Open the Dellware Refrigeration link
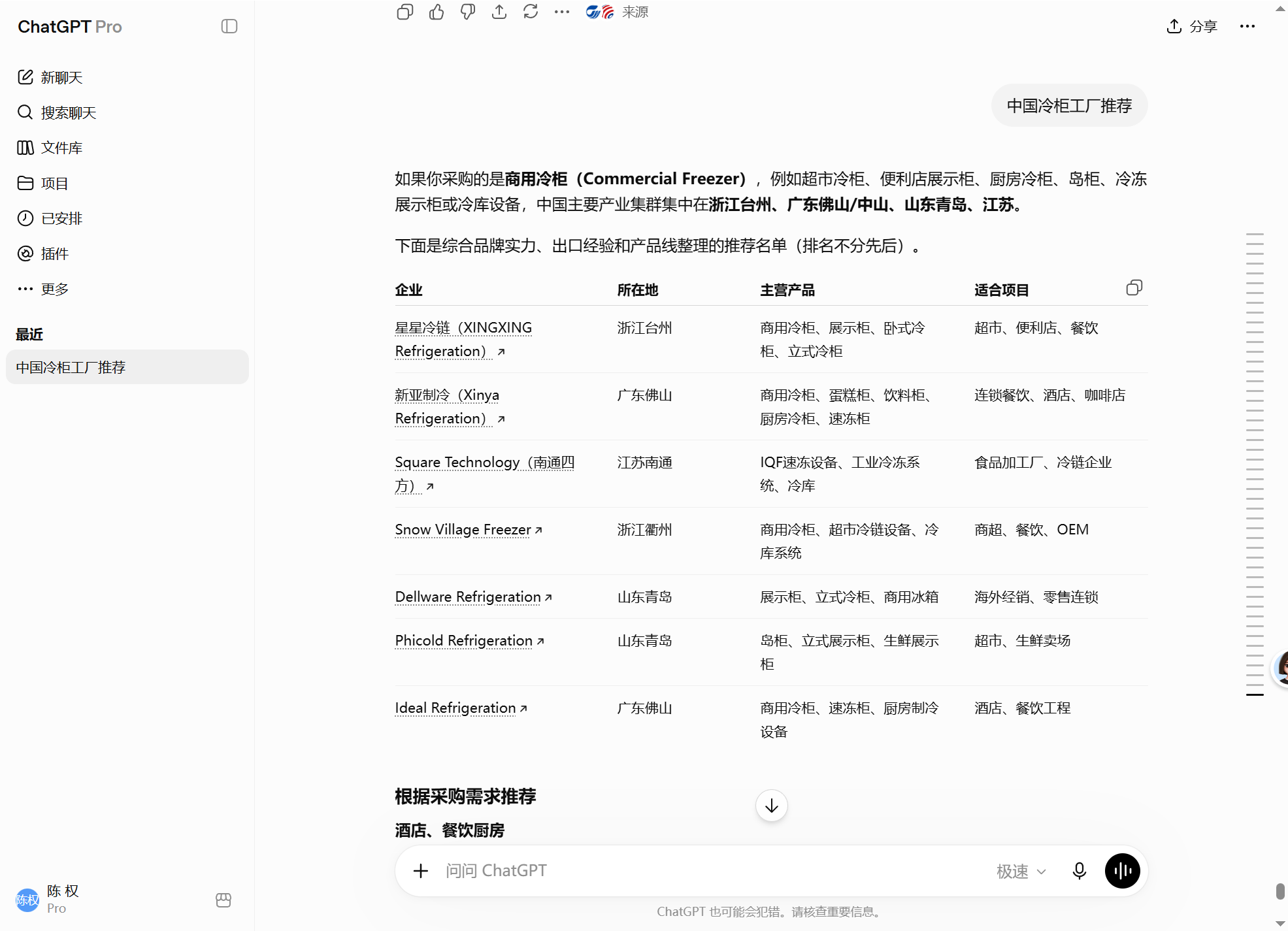1288x931 pixels. [474, 597]
